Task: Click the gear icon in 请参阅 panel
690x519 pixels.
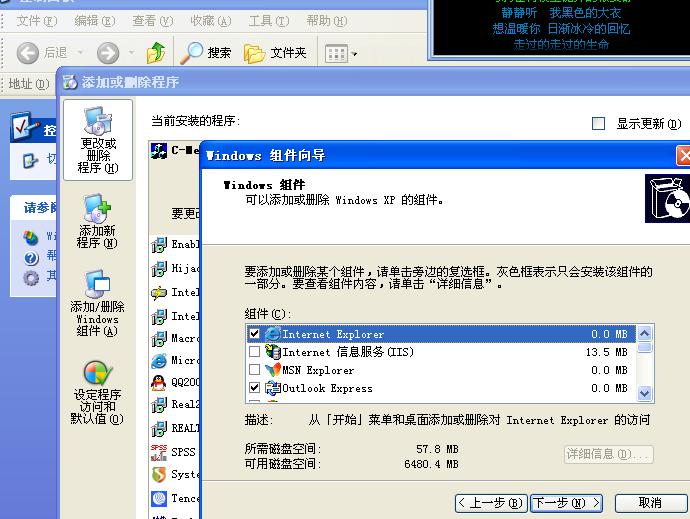Action: 31,278
